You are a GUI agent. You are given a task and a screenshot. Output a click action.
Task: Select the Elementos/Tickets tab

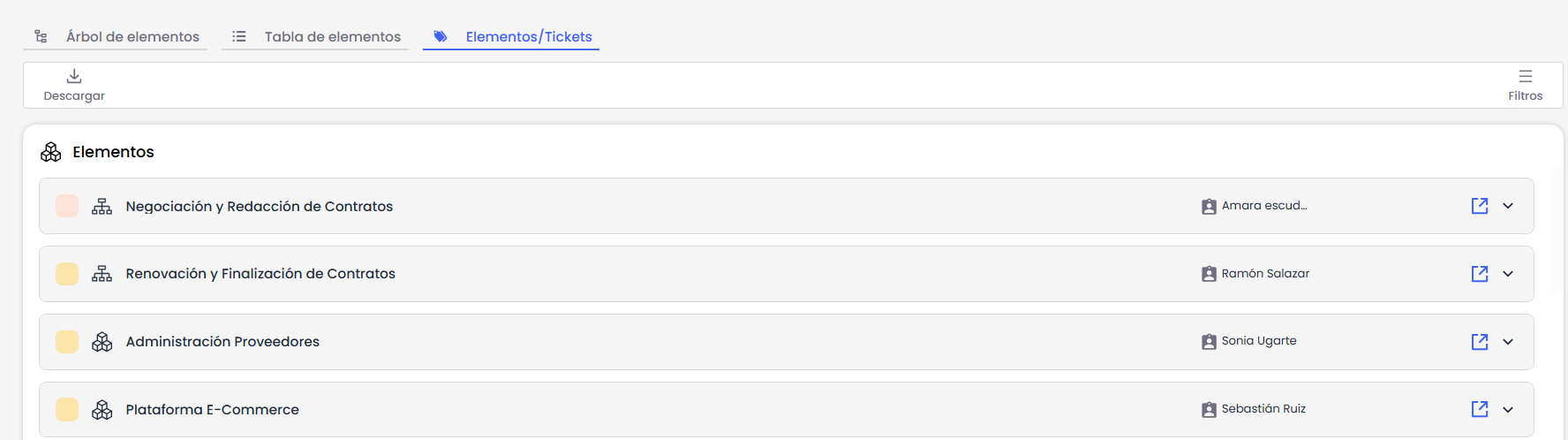(x=528, y=36)
